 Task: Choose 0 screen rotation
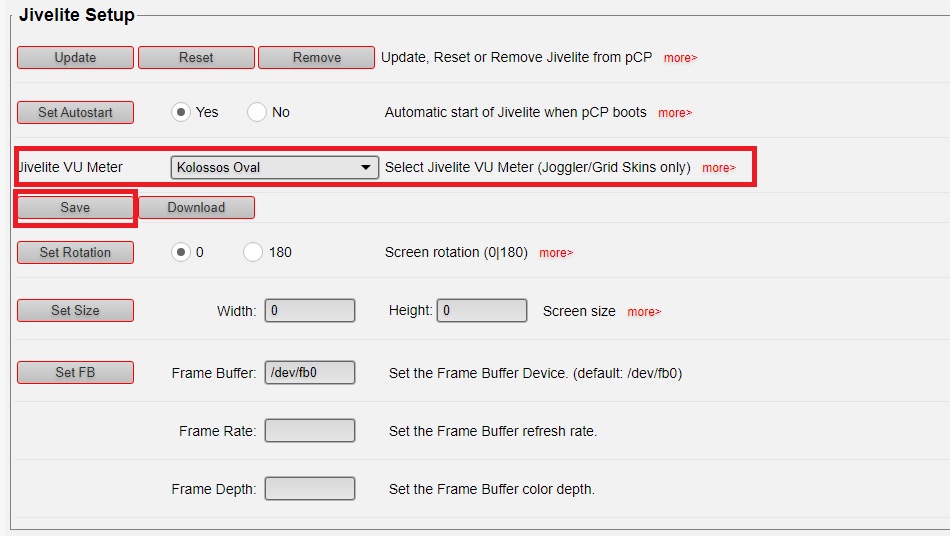pos(181,252)
